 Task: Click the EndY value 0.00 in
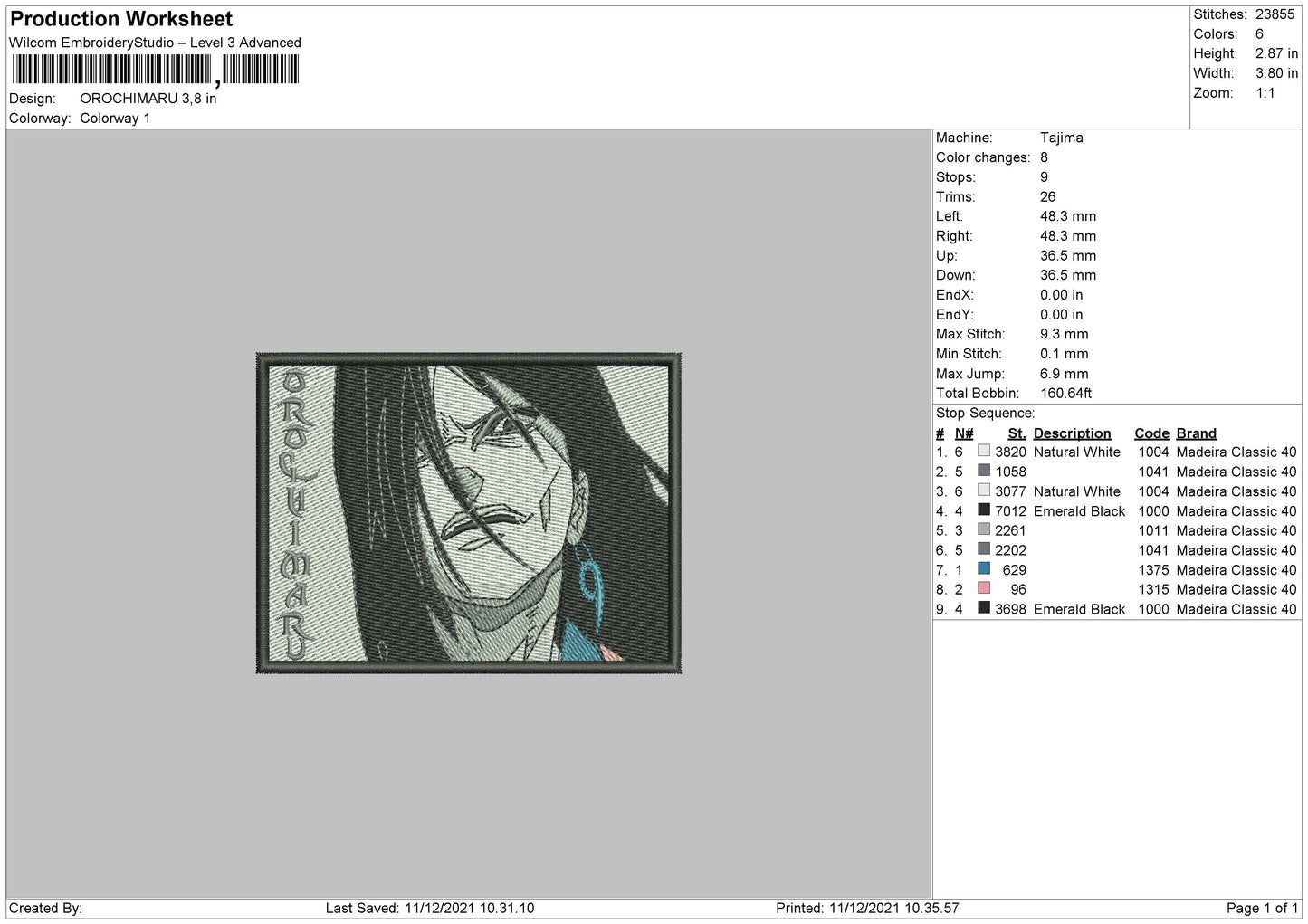pos(1061,315)
